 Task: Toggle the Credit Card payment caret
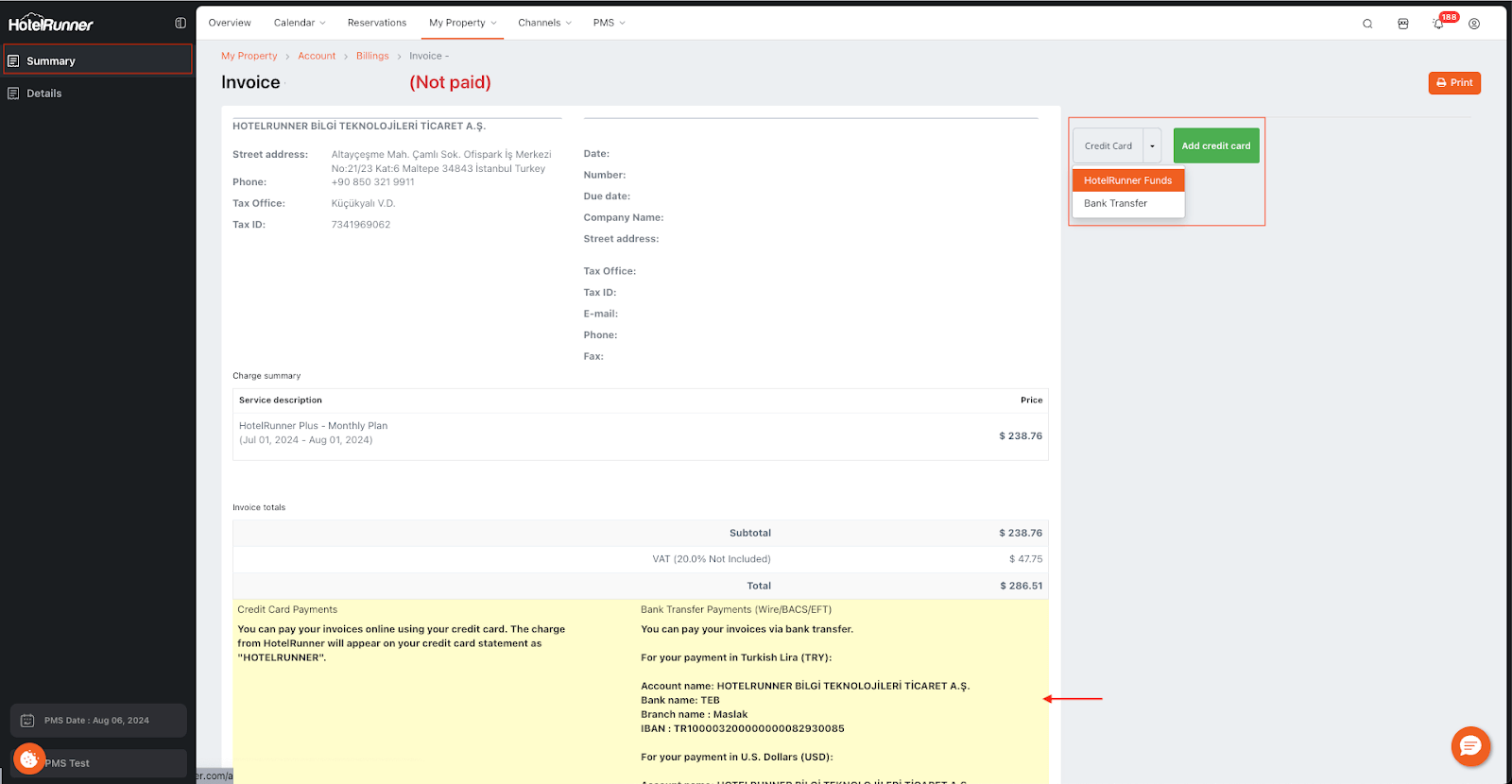1152,146
